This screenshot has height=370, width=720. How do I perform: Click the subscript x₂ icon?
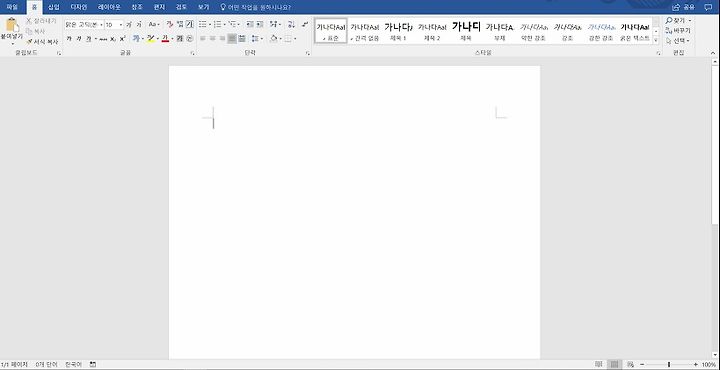click(113, 39)
